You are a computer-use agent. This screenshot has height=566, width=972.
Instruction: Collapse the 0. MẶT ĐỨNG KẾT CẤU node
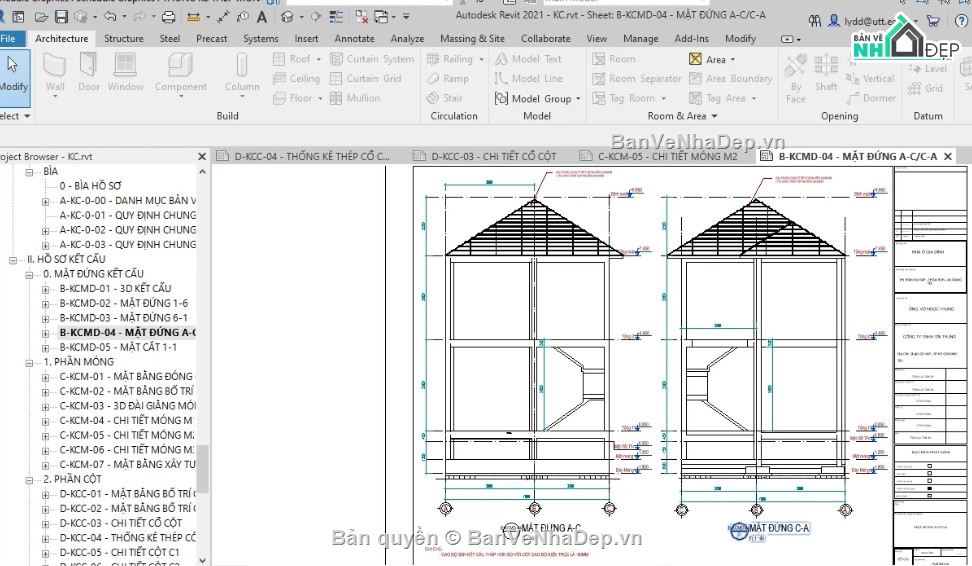click(29, 275)
